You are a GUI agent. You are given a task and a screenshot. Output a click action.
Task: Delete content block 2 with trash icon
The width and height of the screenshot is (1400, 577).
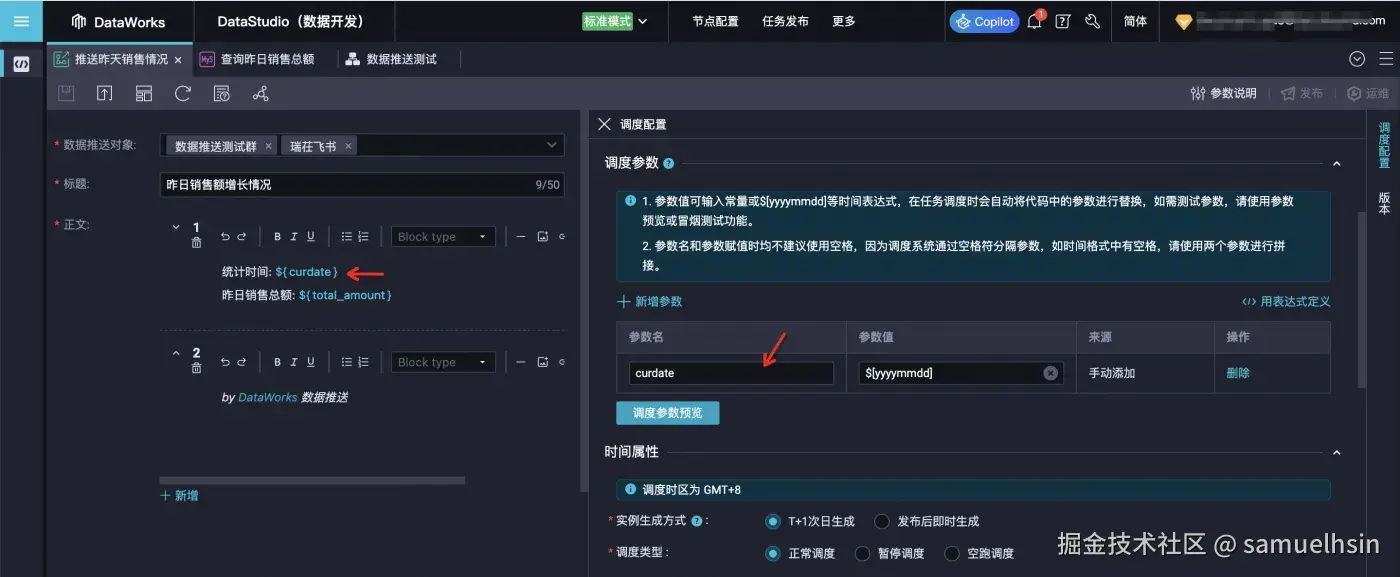(196, 369)
